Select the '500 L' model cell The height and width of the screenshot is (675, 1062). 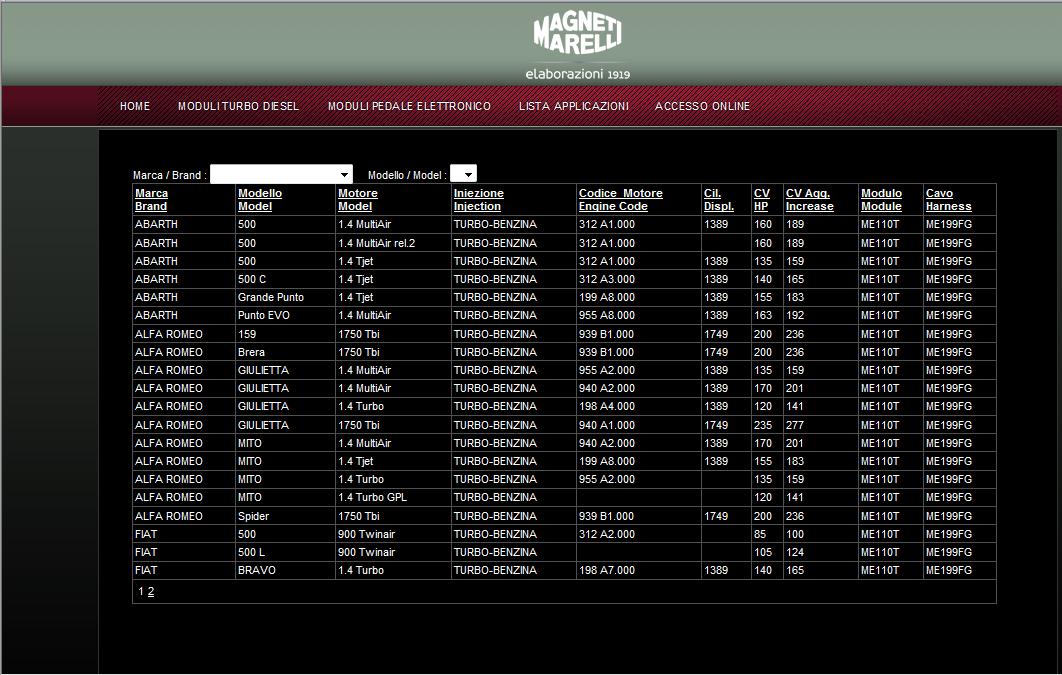[x=251, y=552]
